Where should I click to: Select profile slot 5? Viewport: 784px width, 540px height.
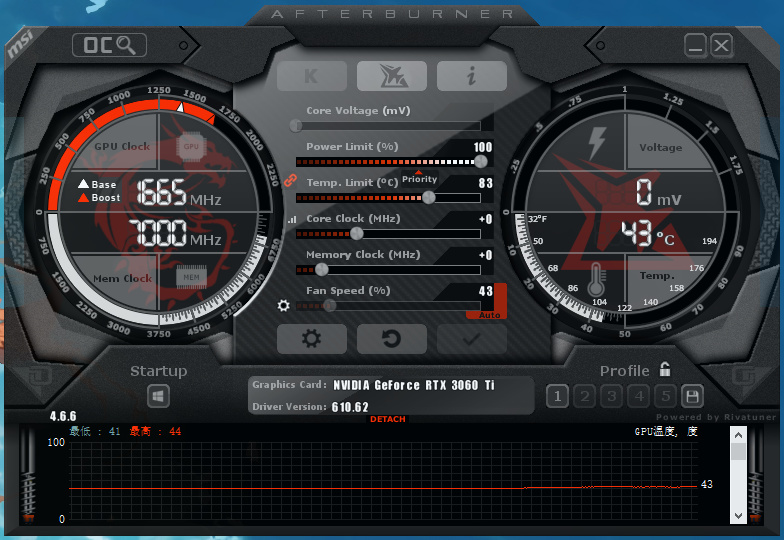click(666, 396)
